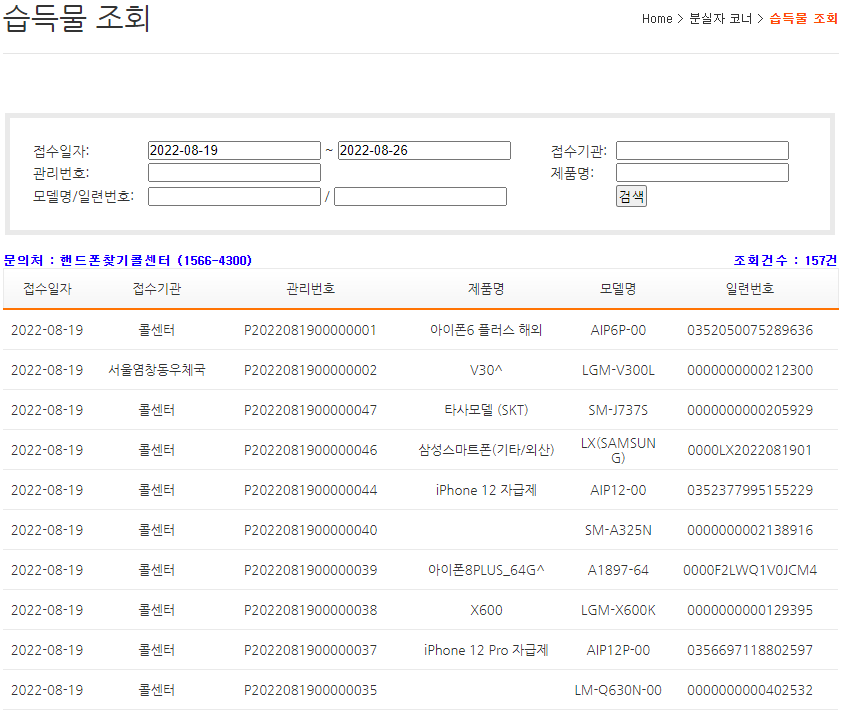
Task: Click the end date field showing 2022-08-26
Action: 423,150
